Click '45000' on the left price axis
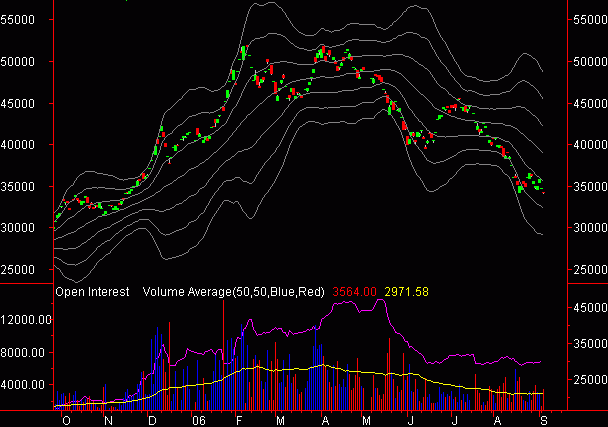Image resolution: width=608 pixels, height=427 pixels. (17, 104)
